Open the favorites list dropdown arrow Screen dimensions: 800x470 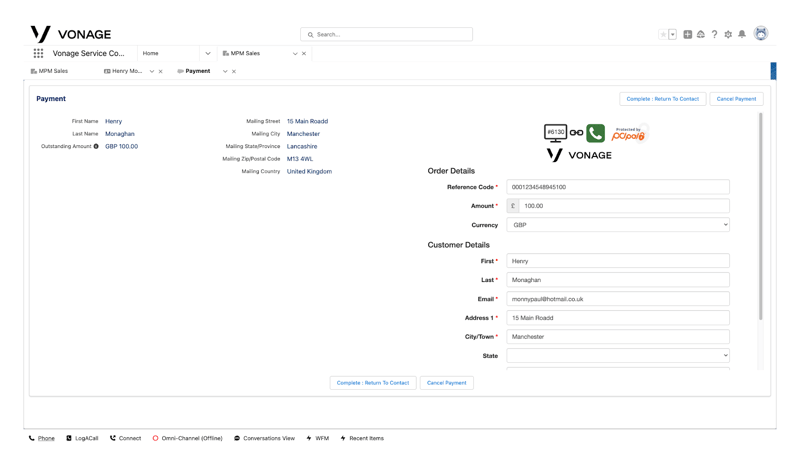click(673, 34)
